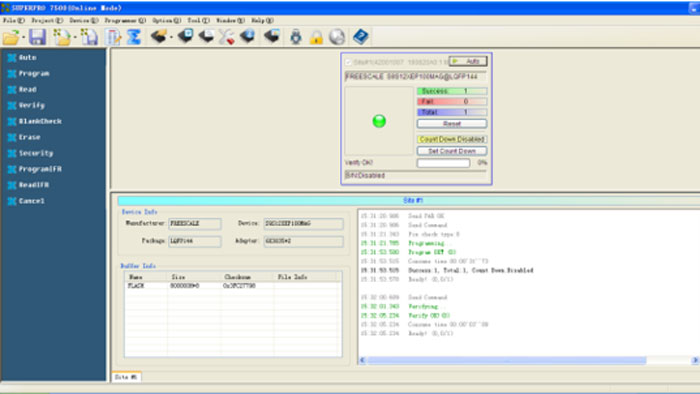Open the Programmer menu
The image size is (700, 394).
coord(125,21)
